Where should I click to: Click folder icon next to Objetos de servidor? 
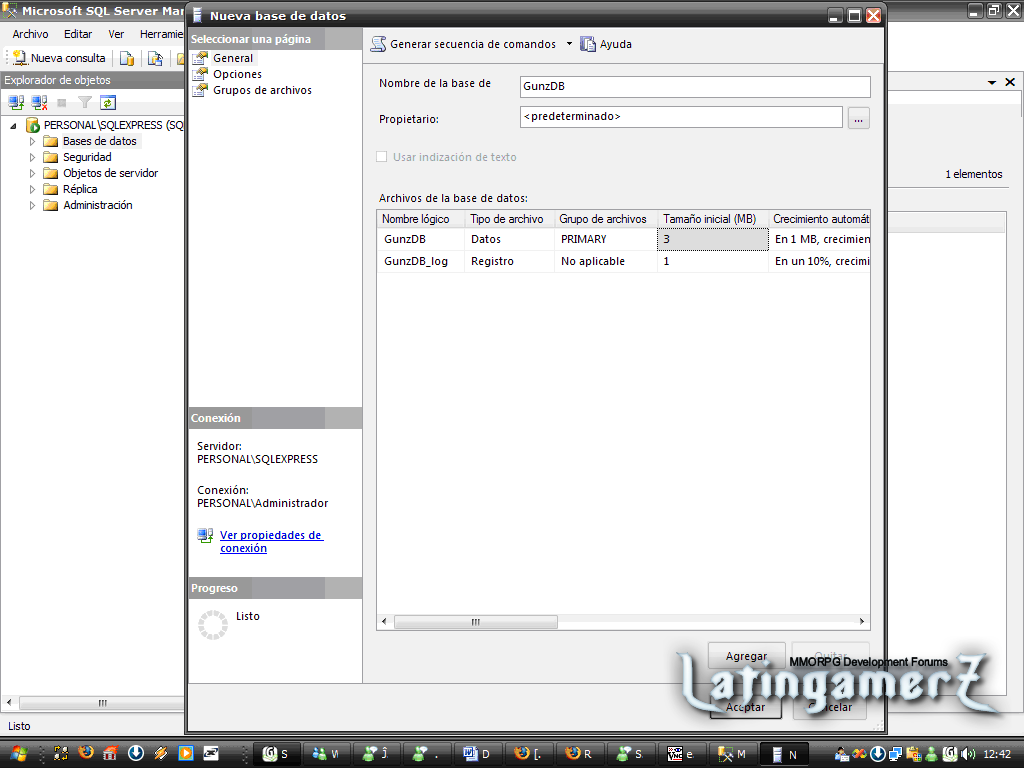[x=50, y=173]
